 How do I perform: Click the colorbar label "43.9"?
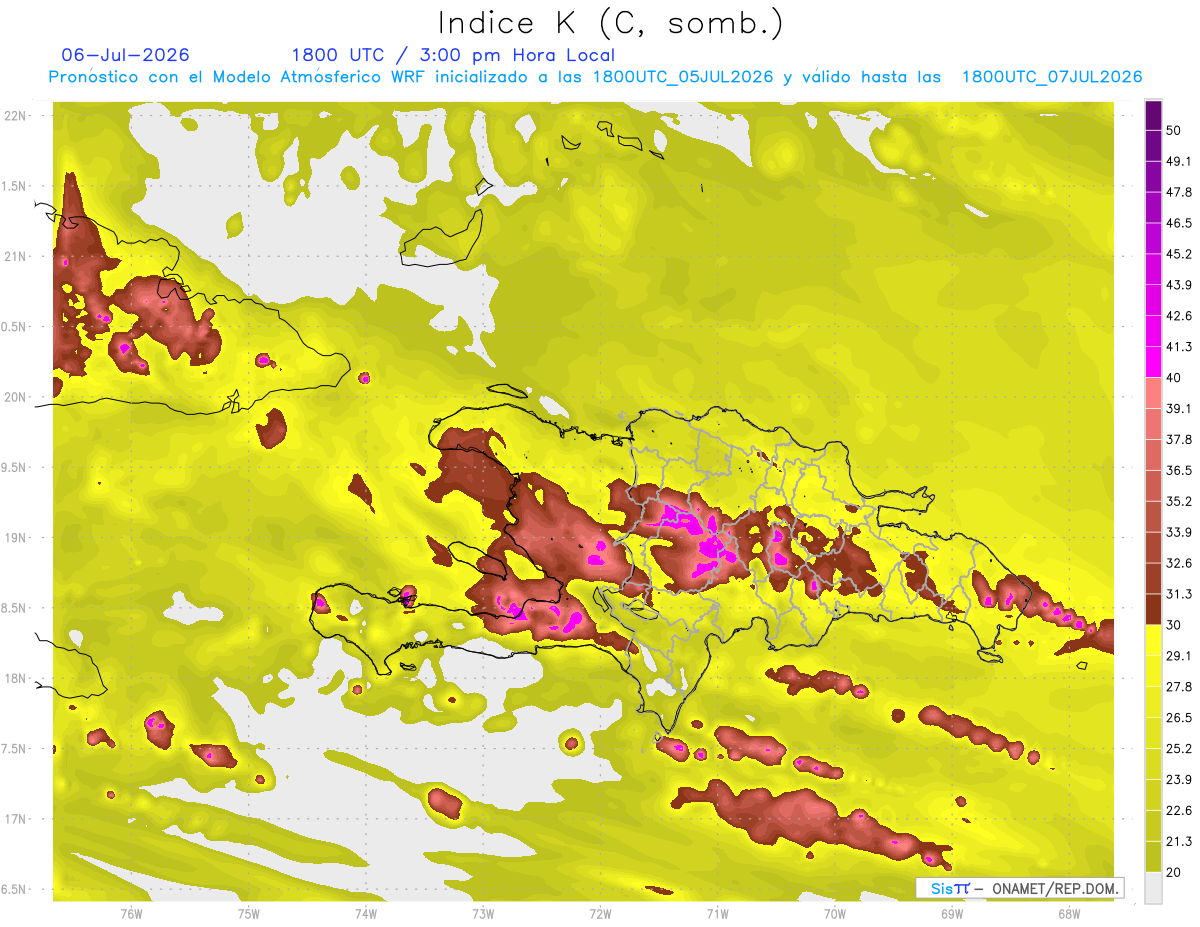click(1179, 285)
